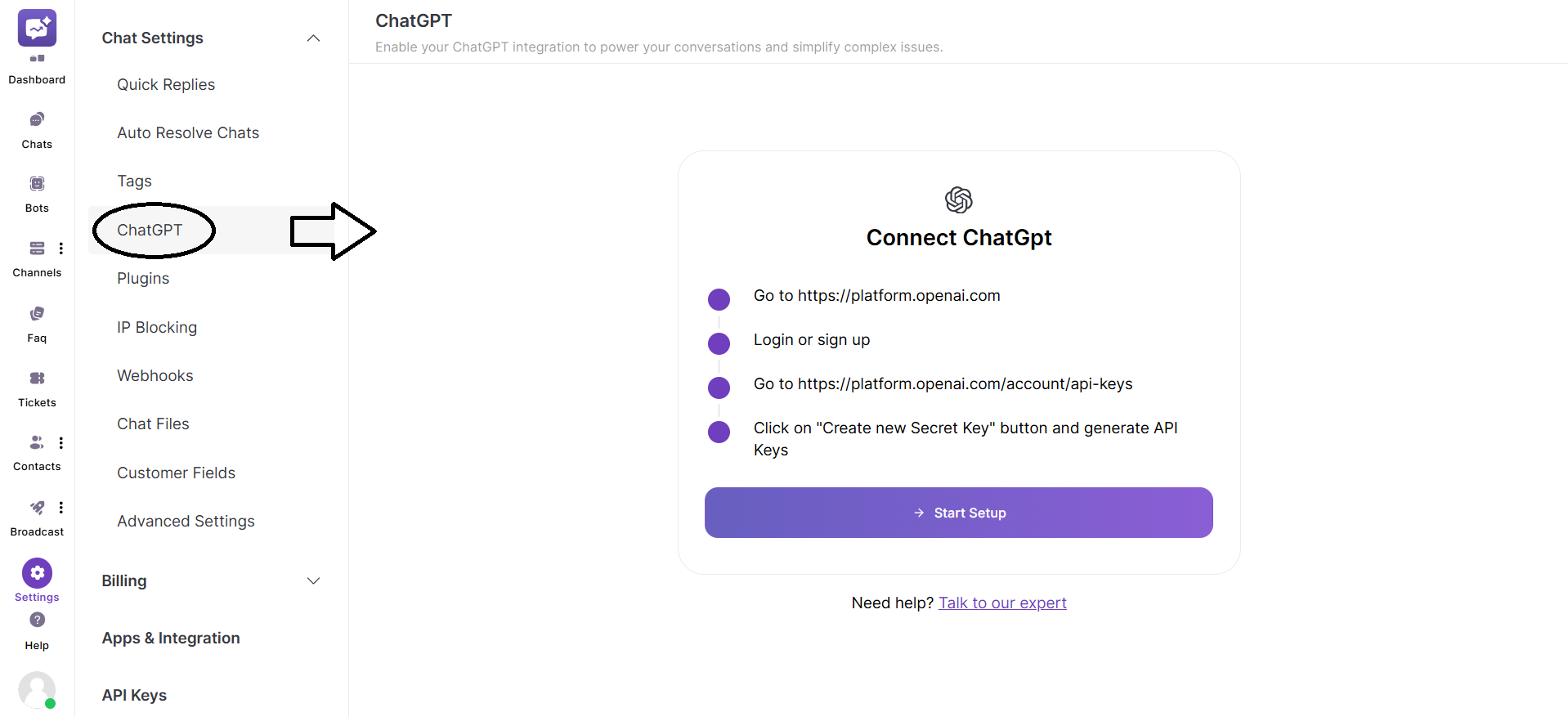
Task: Click the Help question mark icon
Action: pyautogui.click(x=37, y=620)
